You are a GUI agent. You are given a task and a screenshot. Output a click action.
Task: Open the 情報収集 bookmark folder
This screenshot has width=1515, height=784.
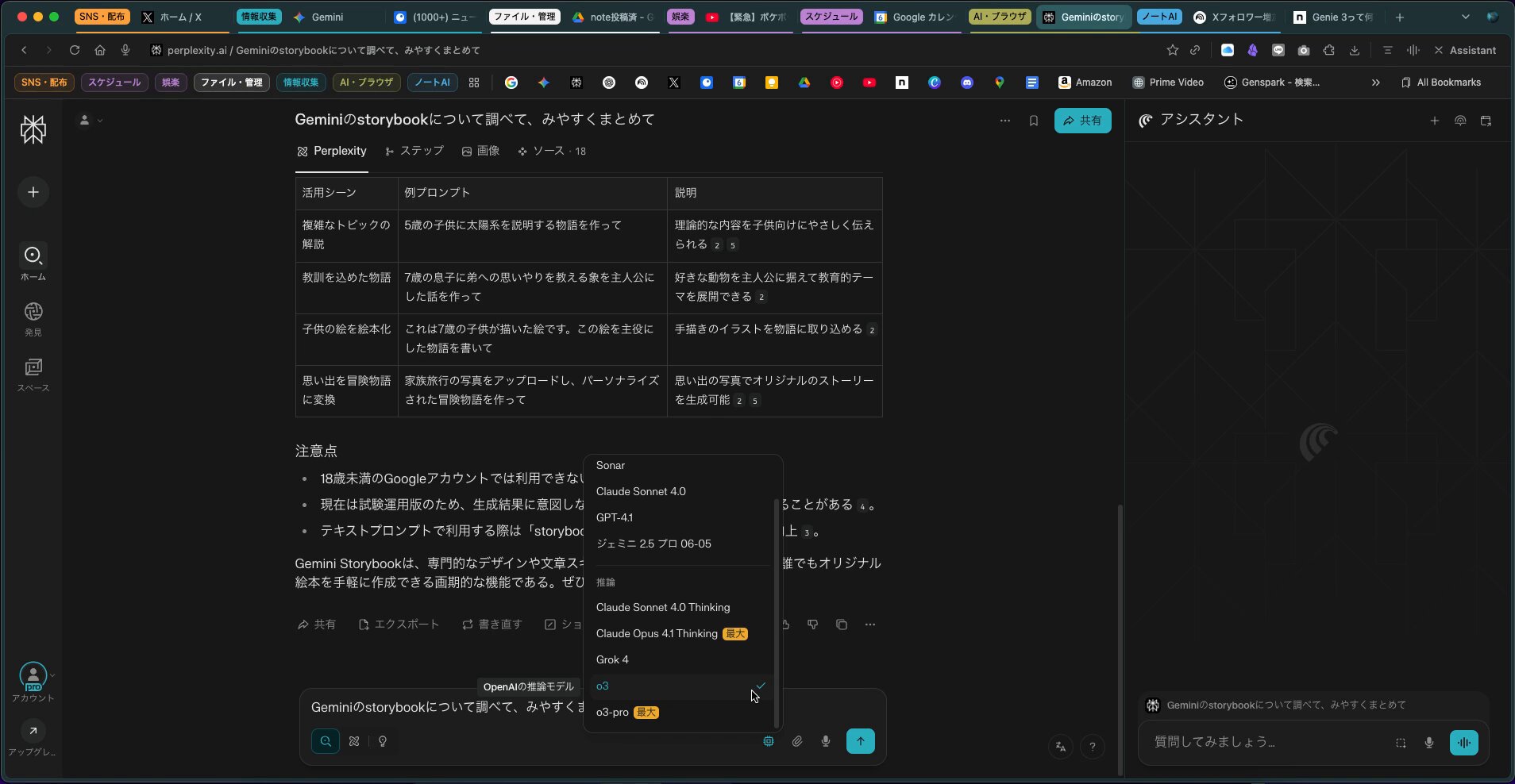pyautogui.click(x=301, y=83)
